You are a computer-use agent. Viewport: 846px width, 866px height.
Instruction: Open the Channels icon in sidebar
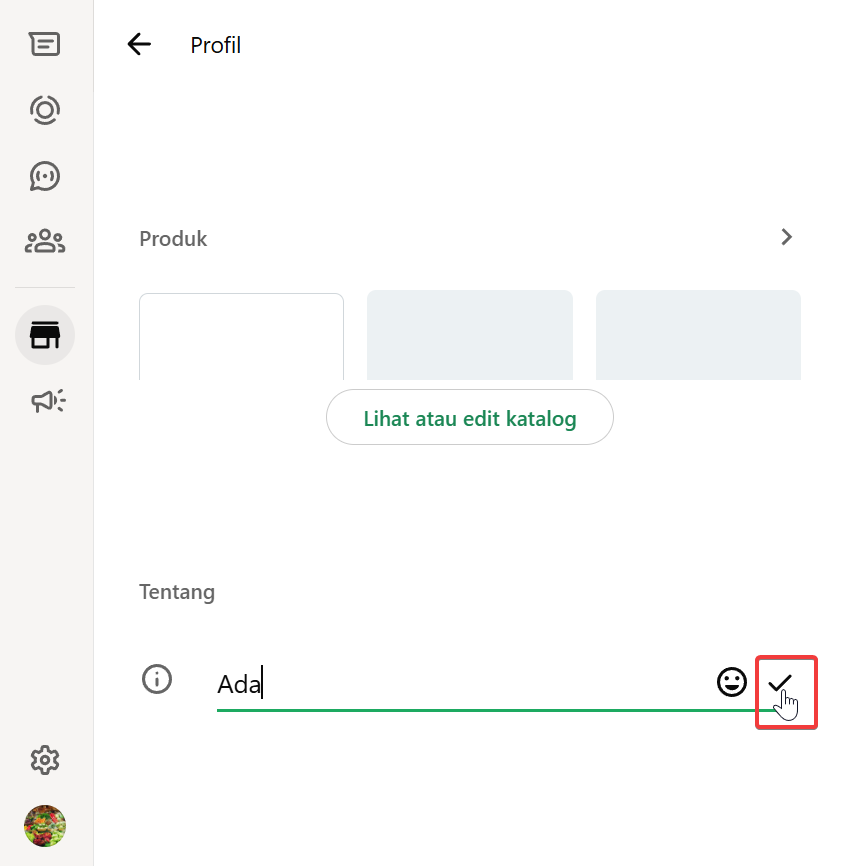[45, 176]
